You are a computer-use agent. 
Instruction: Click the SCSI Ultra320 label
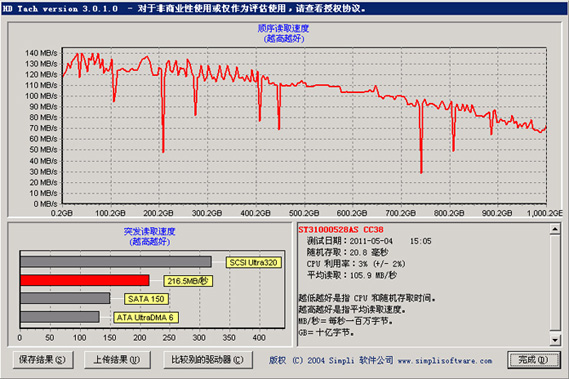(x=254, y=262)
